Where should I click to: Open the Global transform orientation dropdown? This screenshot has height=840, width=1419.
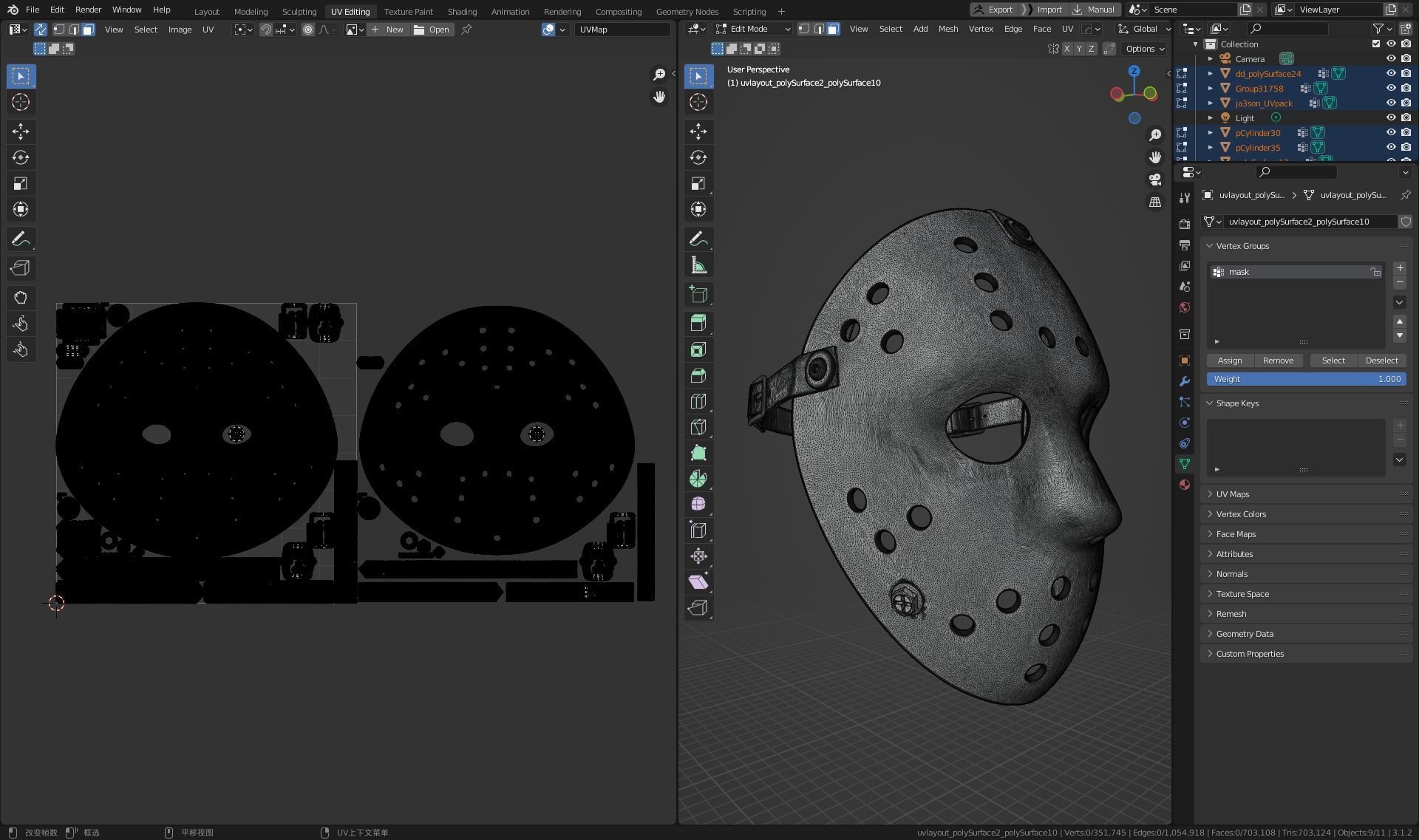pyautogui.click(x=1144, y=29)
